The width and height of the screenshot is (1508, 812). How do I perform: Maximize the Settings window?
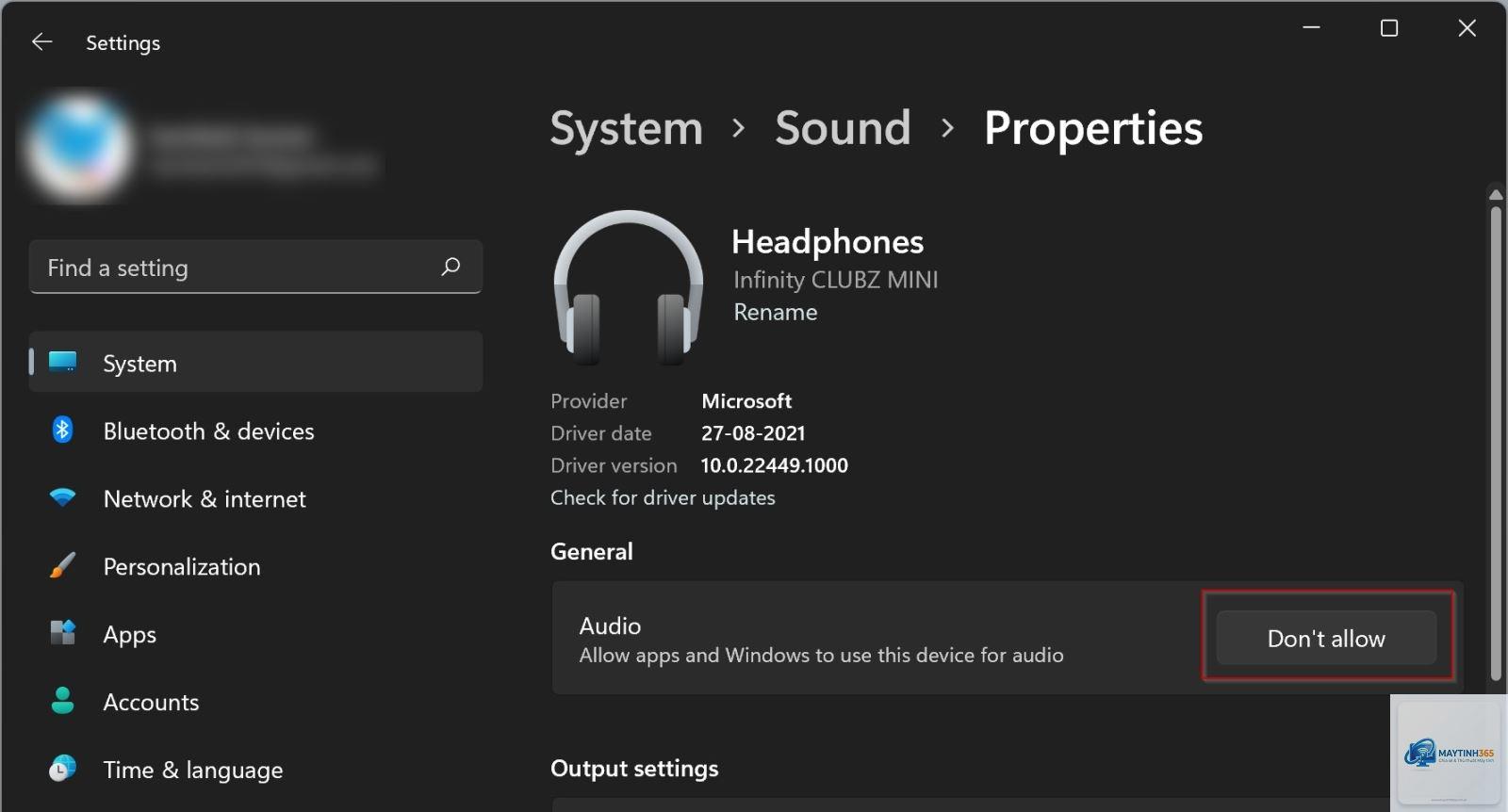click(1389, 28)
